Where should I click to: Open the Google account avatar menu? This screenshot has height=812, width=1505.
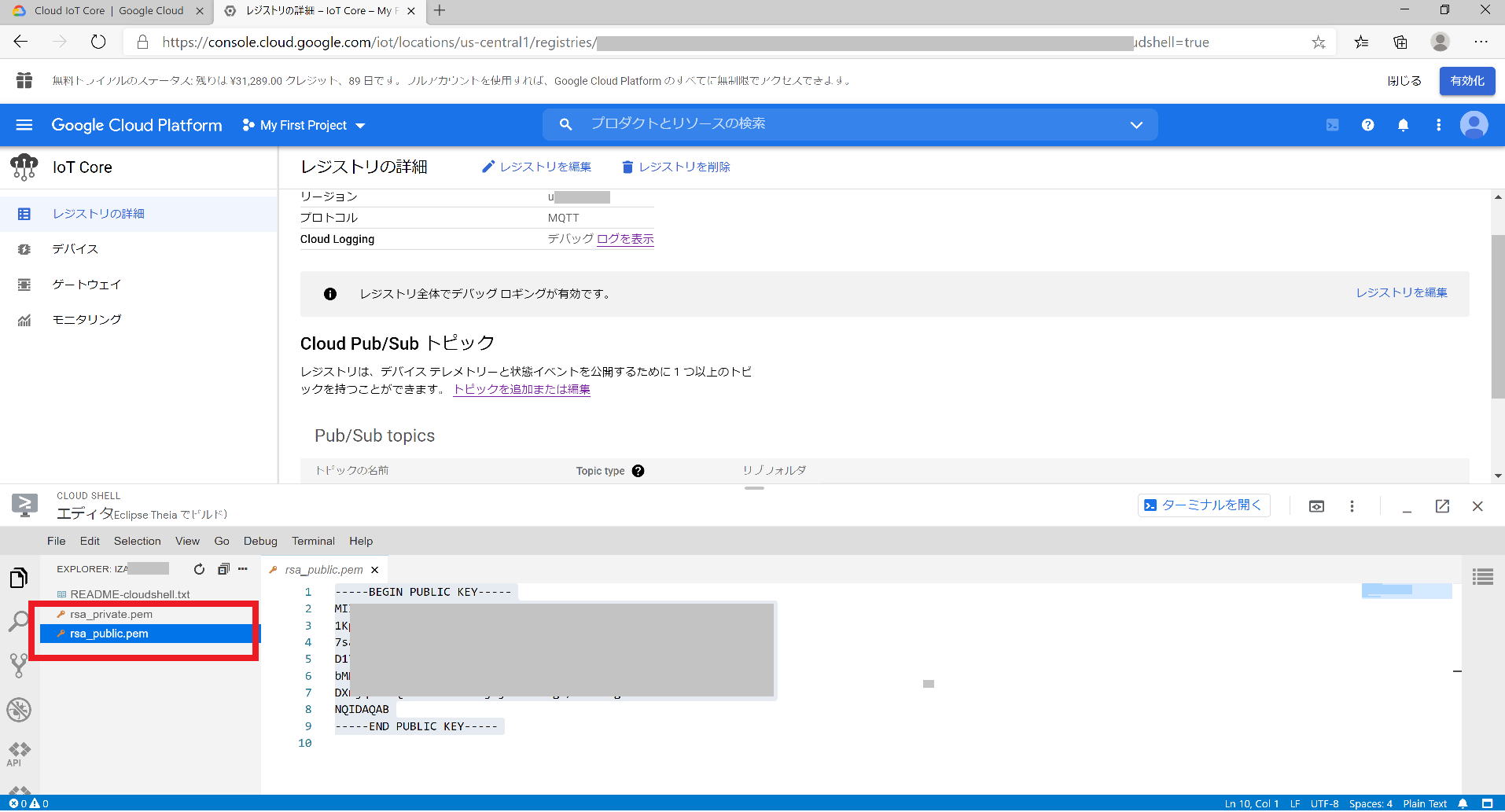(1474, 125)
